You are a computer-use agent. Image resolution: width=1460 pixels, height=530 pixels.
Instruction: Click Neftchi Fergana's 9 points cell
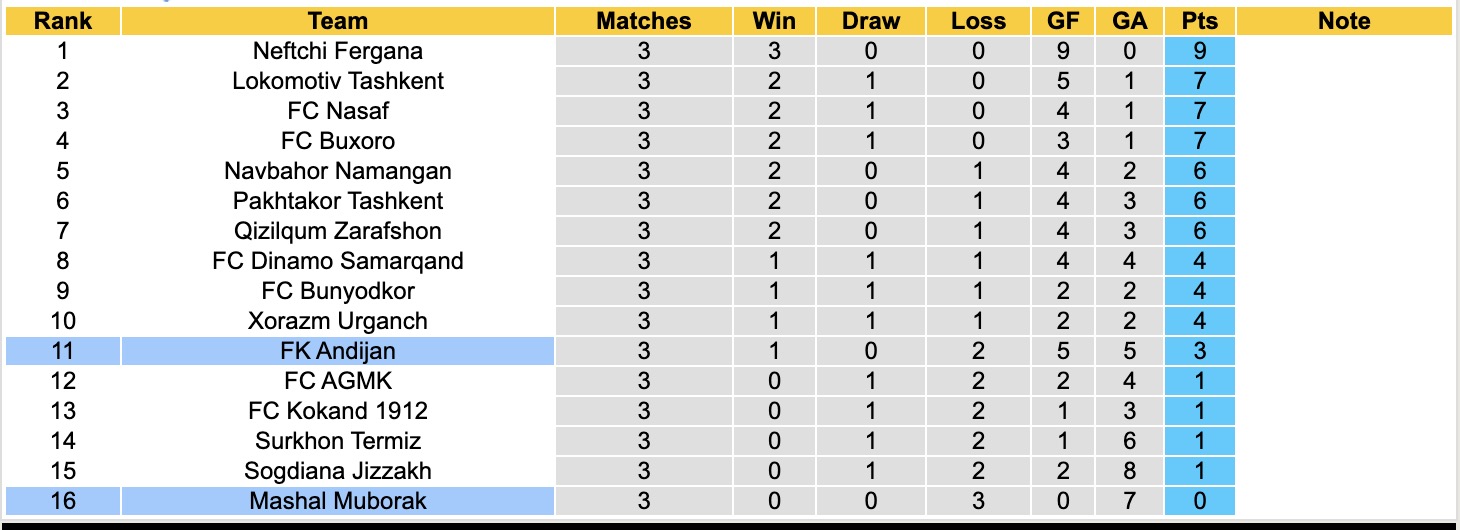1199,51
